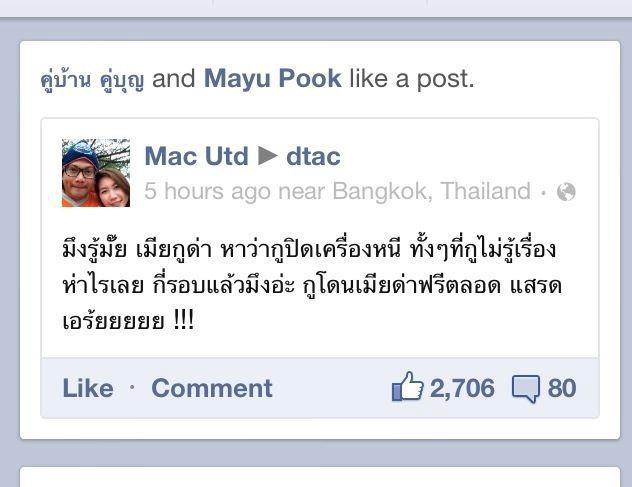Image resolution: width=632 pixels, height=487 pixels.
Task: View the 2,706 likes list
Action: tap(462, 388)
